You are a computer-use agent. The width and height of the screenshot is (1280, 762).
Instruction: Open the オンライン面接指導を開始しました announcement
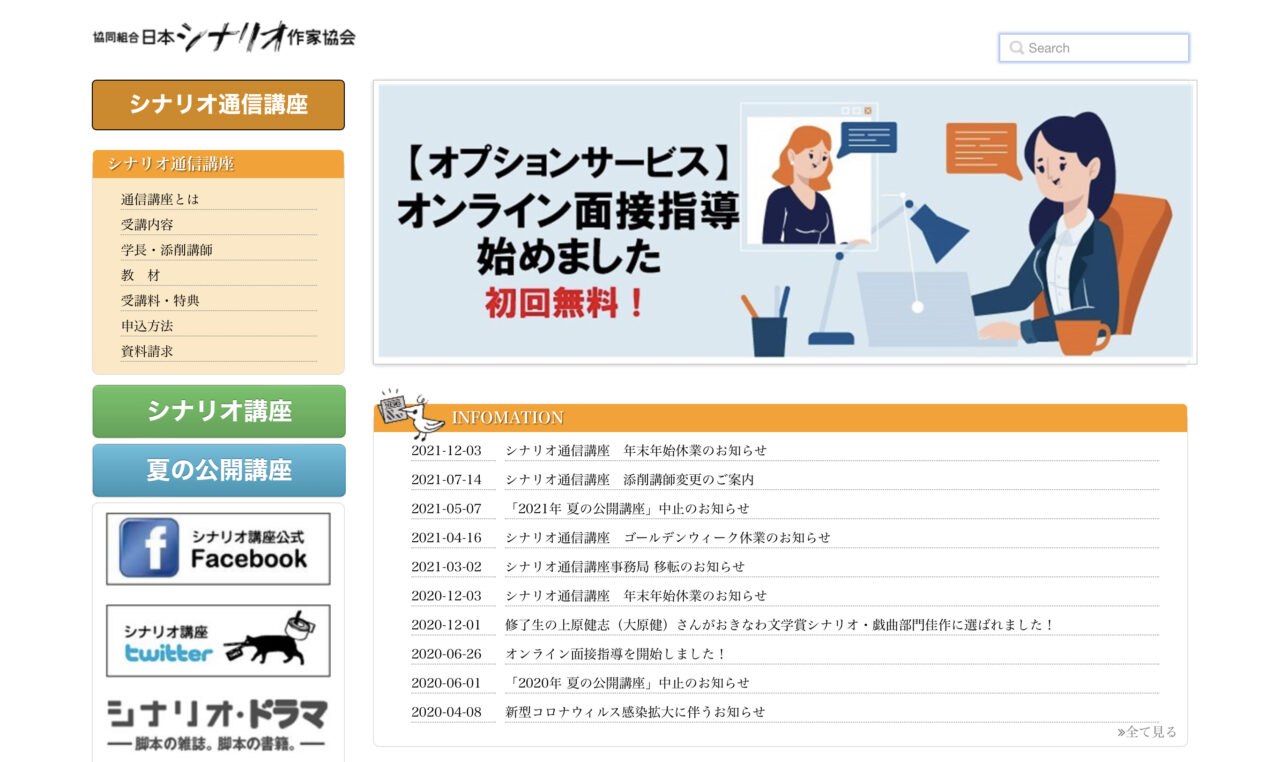[617, 653]
